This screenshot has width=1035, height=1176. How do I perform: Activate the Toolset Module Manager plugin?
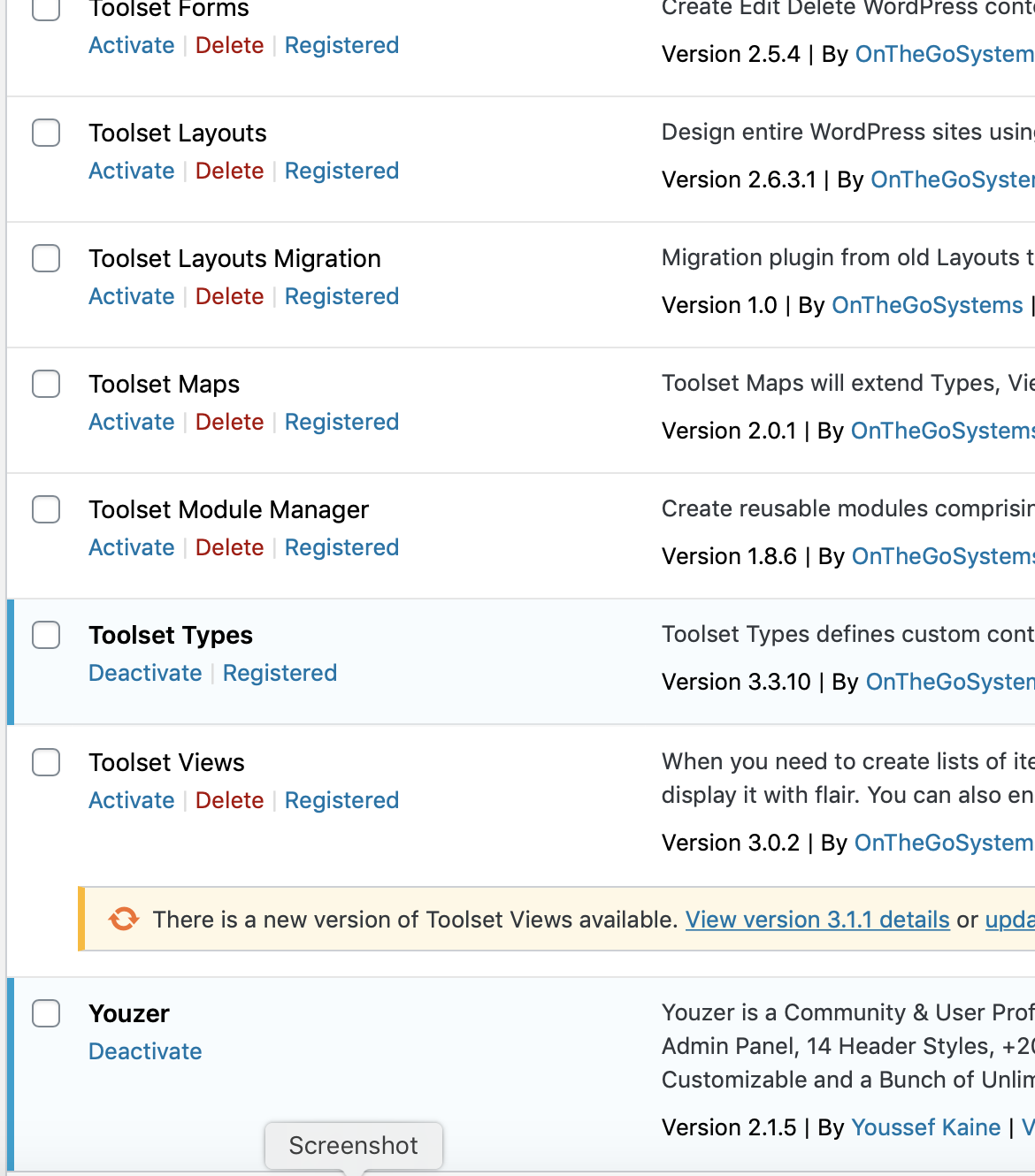point(132,547)
